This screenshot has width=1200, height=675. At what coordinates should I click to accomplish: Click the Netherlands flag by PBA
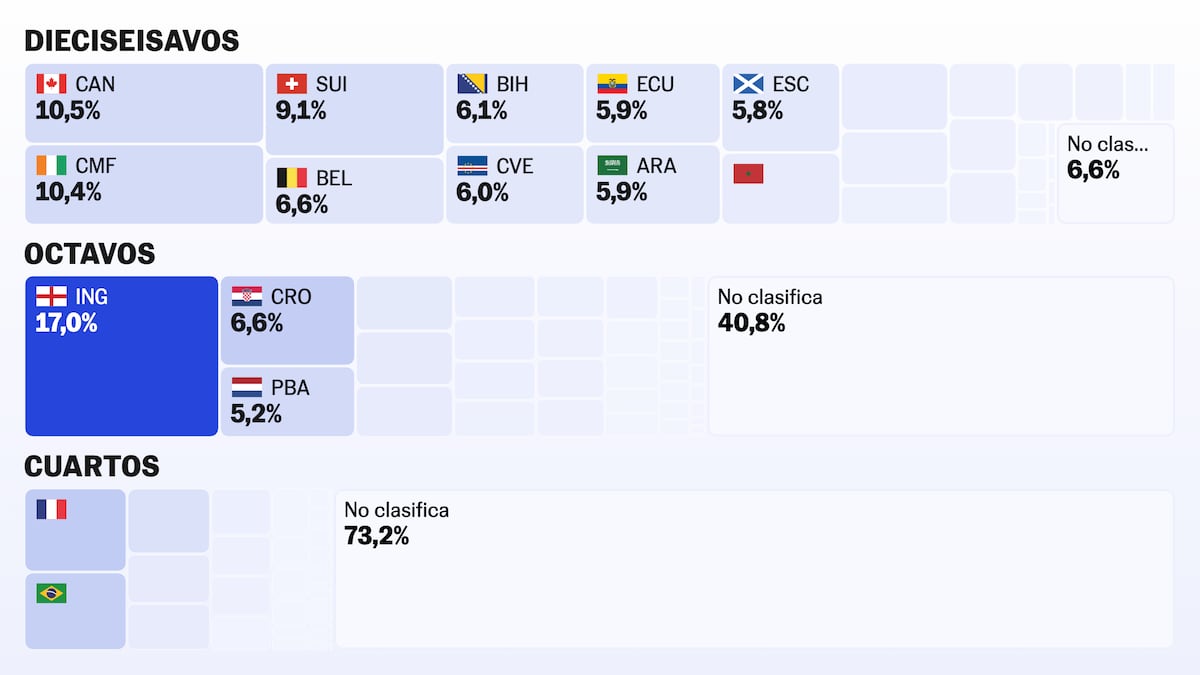(x=247, y=387)
